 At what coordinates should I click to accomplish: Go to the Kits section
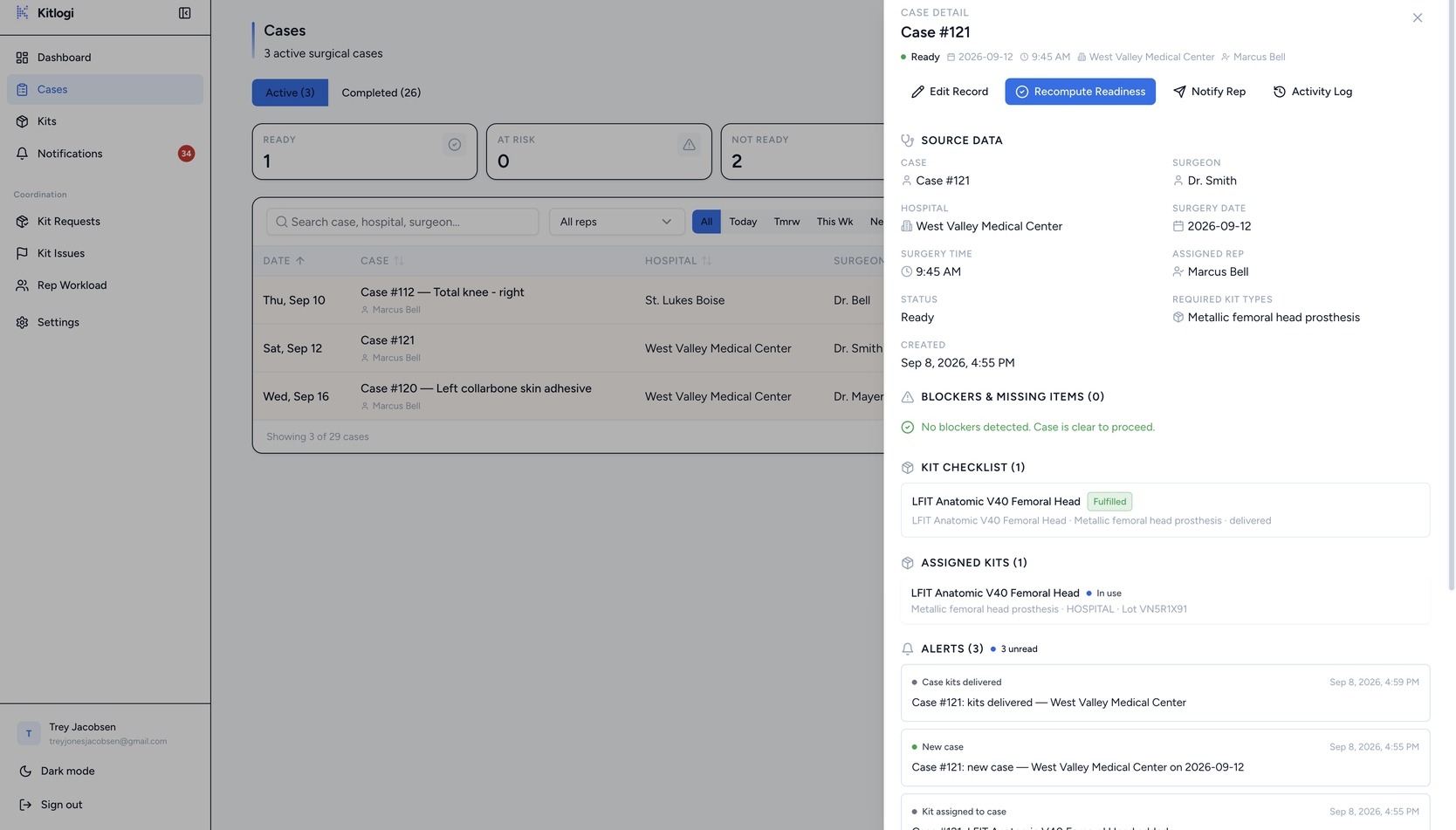[x=105, y=121]
